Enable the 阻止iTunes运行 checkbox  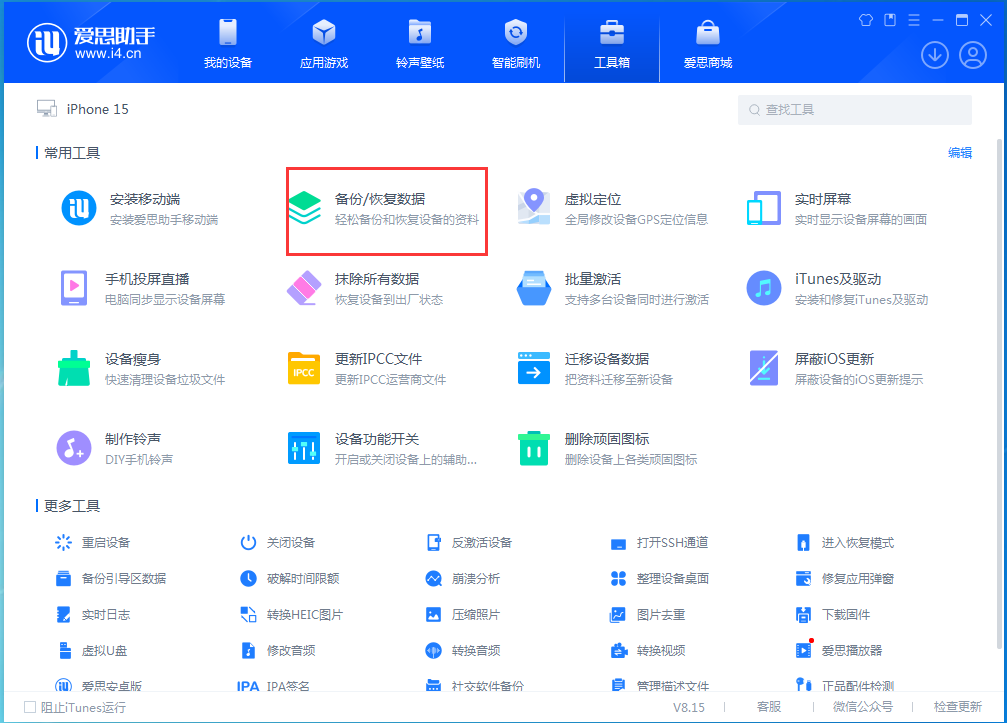[x=30, y=705]
